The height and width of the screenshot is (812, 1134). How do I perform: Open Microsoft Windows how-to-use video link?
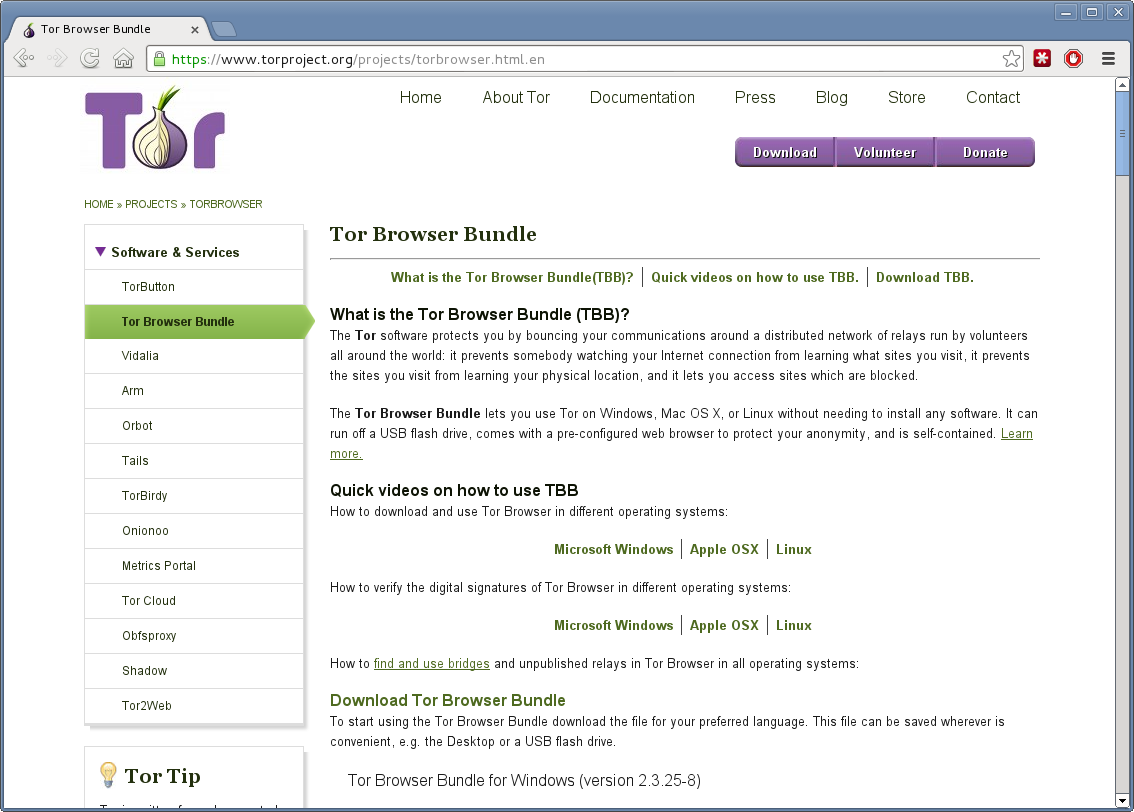[613, 550]
